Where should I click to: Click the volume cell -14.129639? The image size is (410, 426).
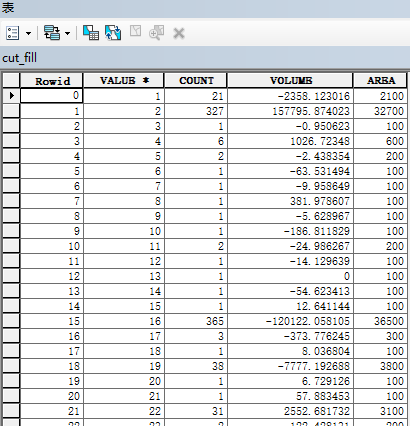pos(290,261)
